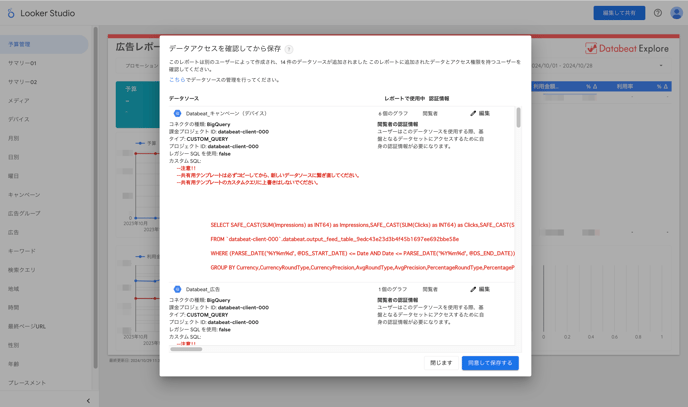Click the Looker Studio logo icon
The width and height of the screenshot is (688, 407).
point(11,13)
